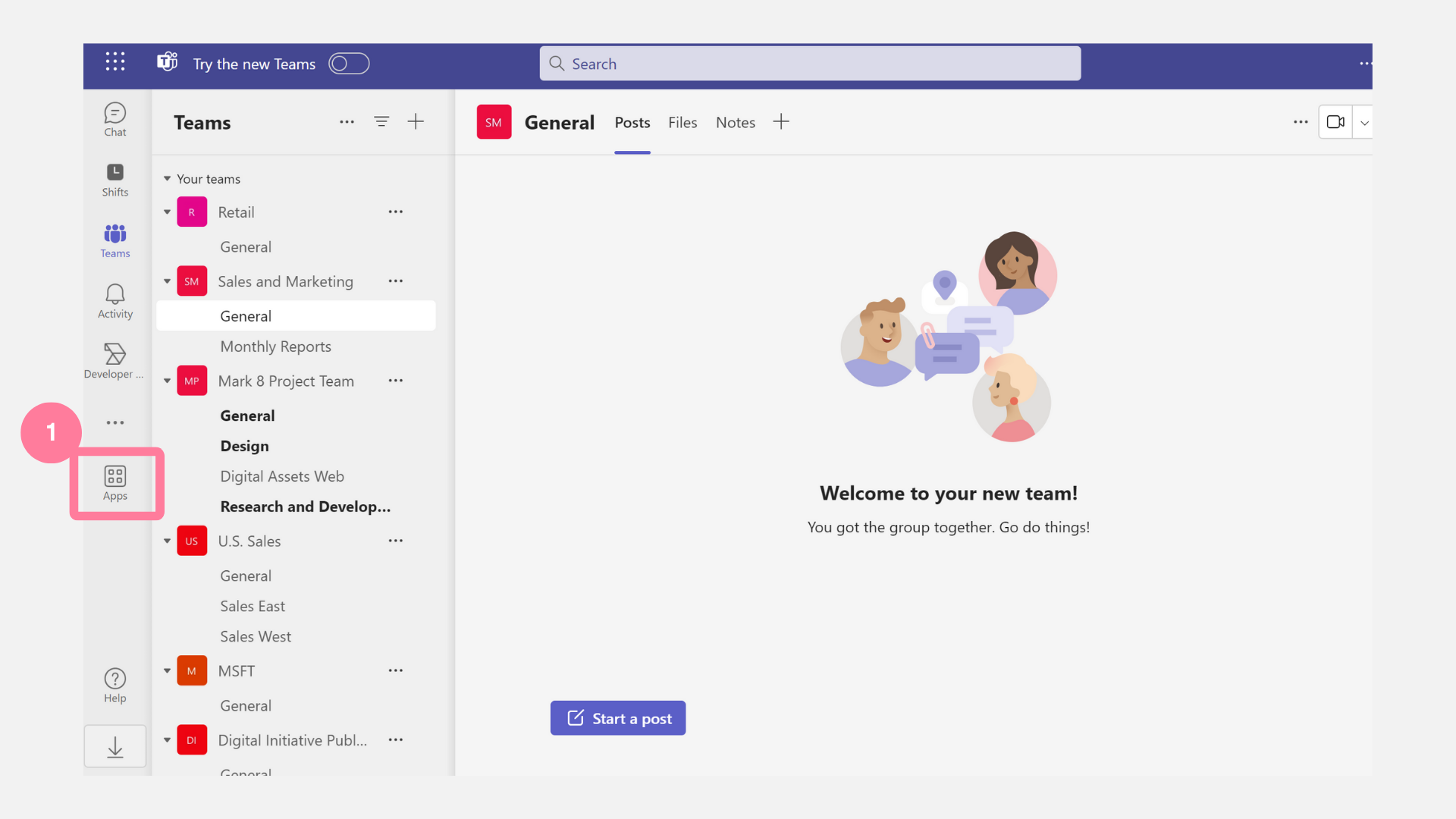Open the meeting options dropdown arrow
1456x819 pixels.
[1364, 123]
